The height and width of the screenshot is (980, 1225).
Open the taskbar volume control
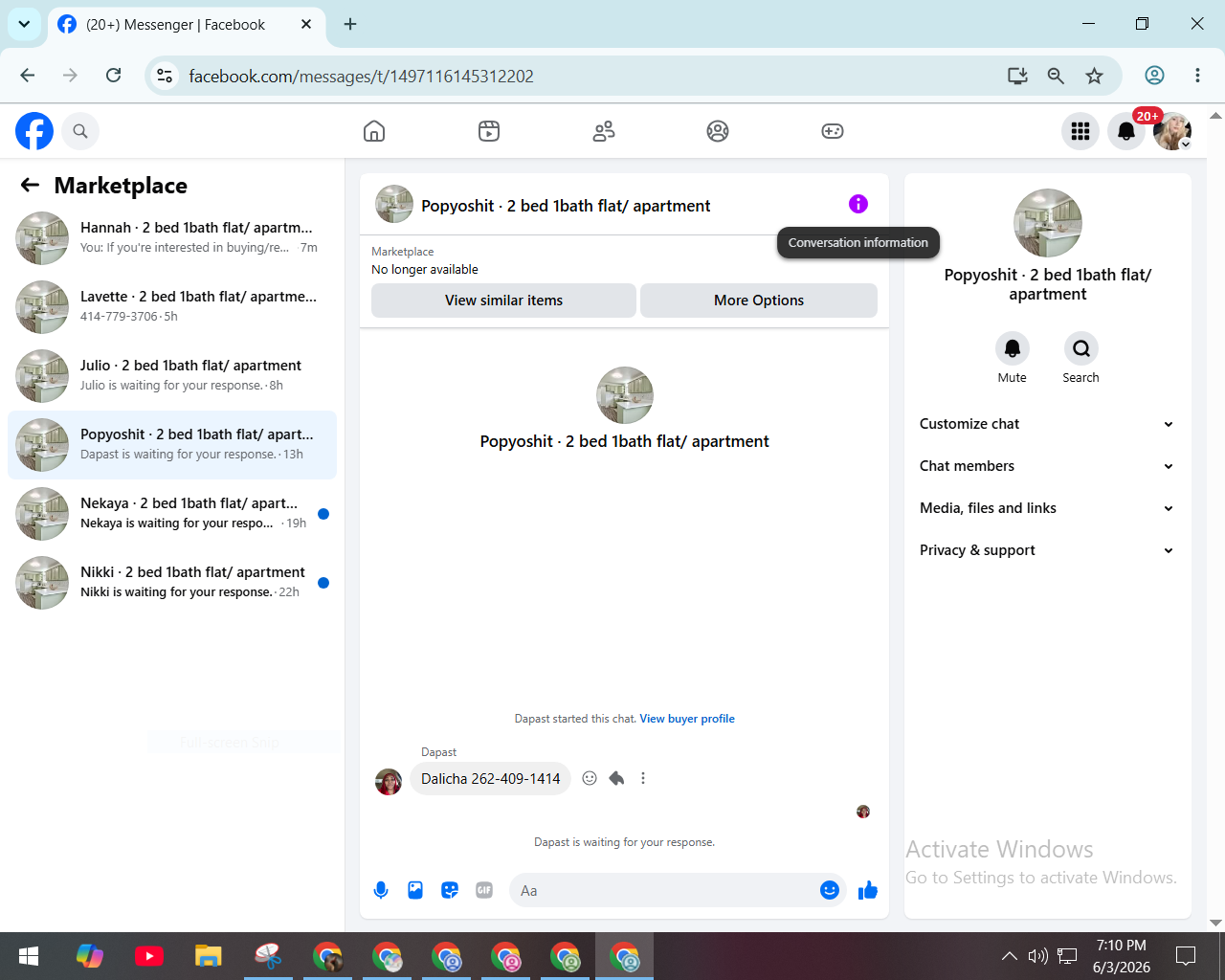(1037, 956)
